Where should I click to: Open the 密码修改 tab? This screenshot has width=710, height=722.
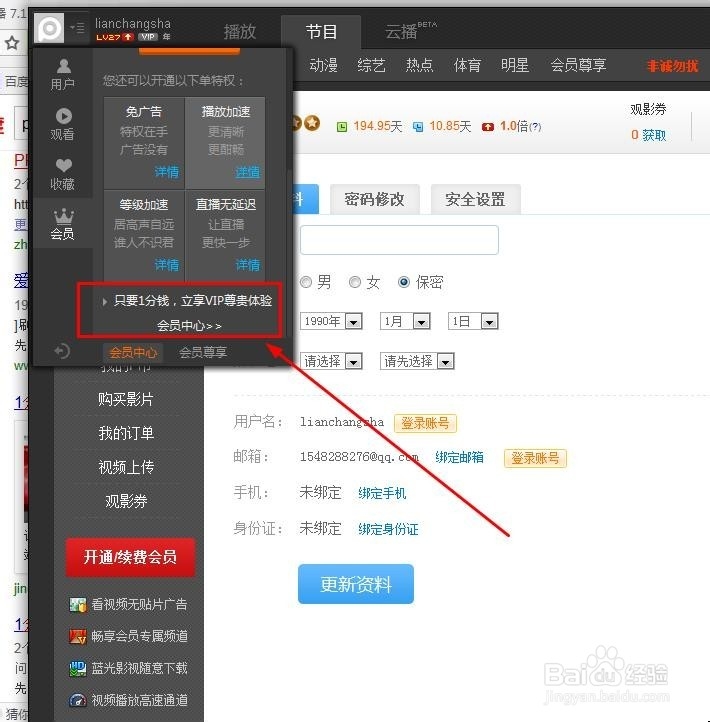[375, 199]
